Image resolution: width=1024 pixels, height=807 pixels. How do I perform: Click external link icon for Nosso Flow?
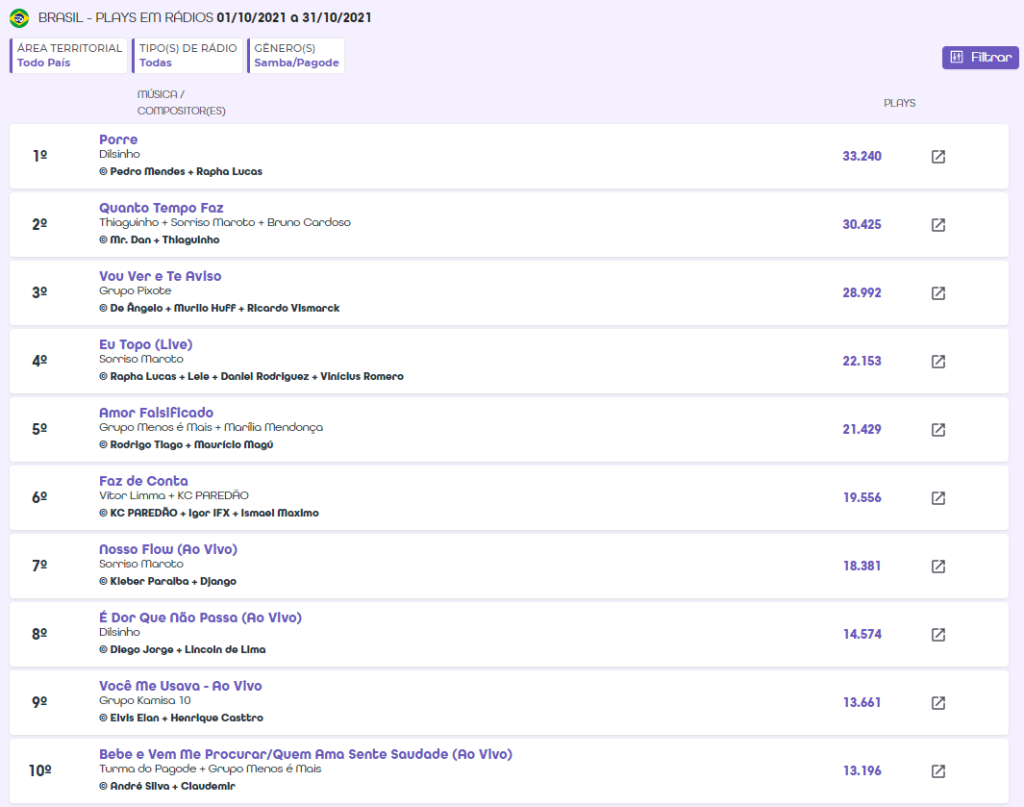click(938, 566)
